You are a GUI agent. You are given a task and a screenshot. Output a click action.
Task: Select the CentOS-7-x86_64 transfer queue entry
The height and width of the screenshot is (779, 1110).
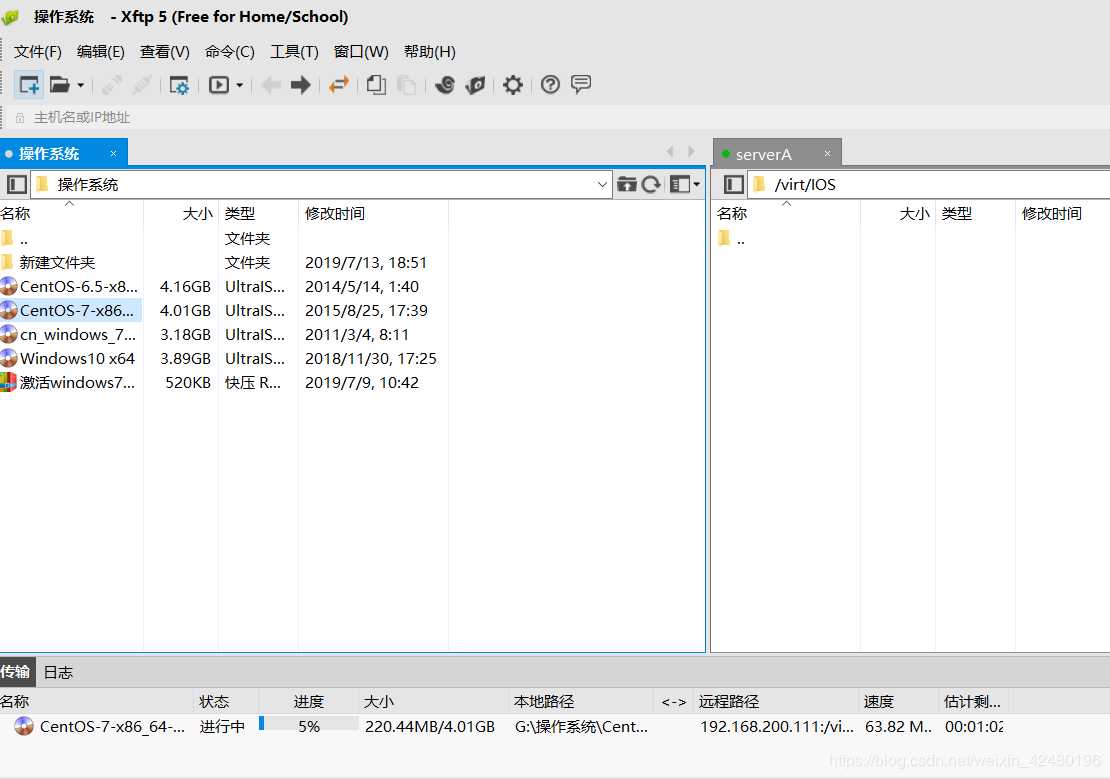click(101, 726)
